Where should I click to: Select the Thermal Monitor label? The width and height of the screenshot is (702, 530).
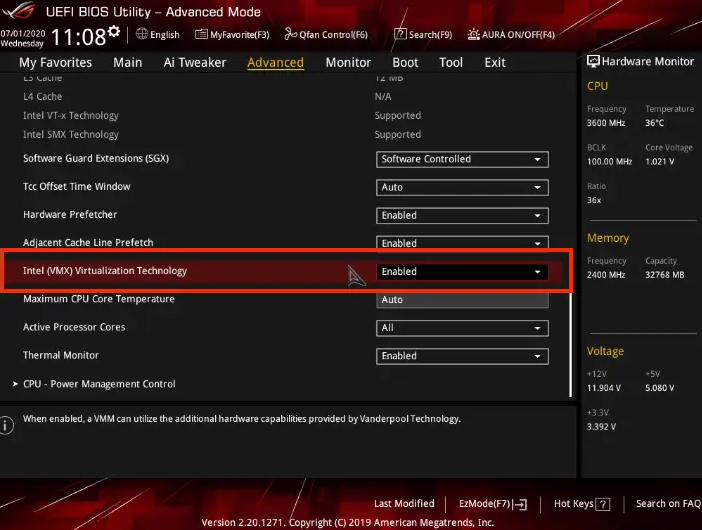61,355
